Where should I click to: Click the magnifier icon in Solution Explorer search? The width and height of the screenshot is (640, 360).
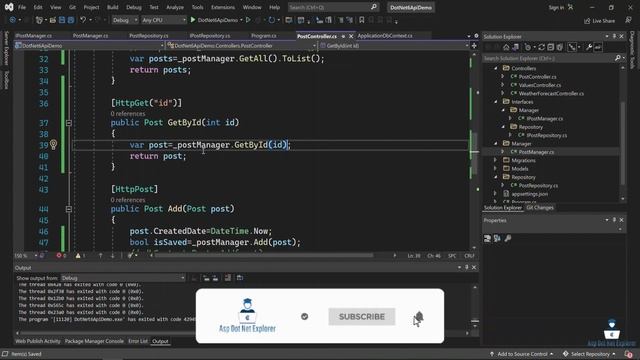(618, 58)
